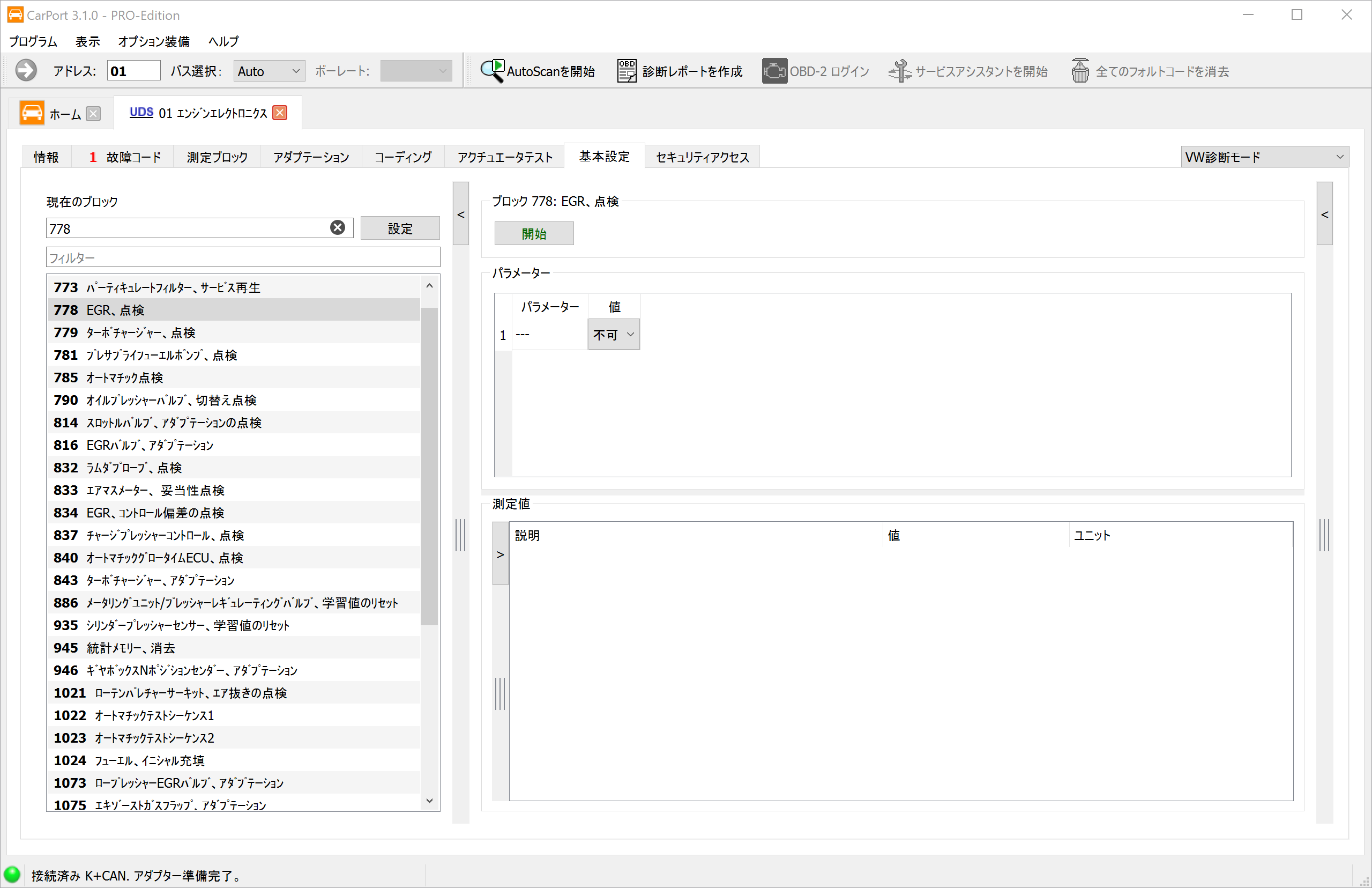Image resolution: width=1372 pixels, height=888 pixels.
Task: Click the CarPort app icon in the title bar
Action: pos(15,14)
